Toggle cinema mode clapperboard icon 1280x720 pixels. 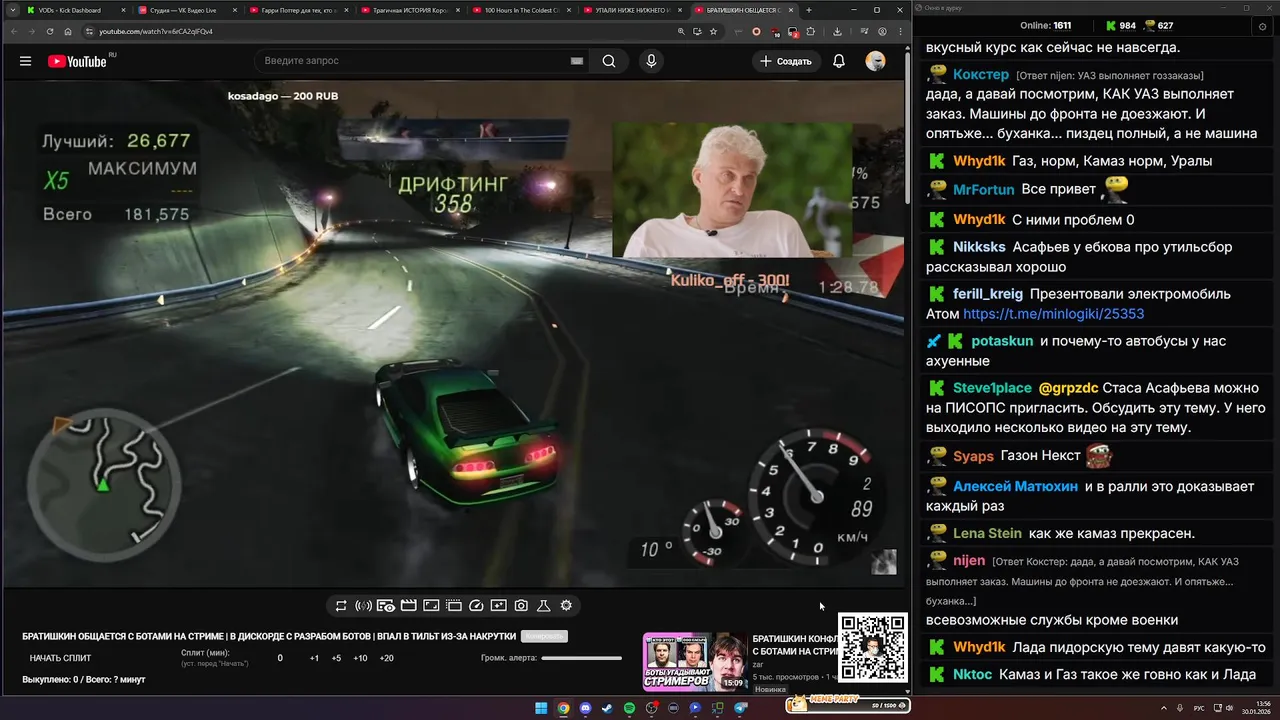[408, 606]
